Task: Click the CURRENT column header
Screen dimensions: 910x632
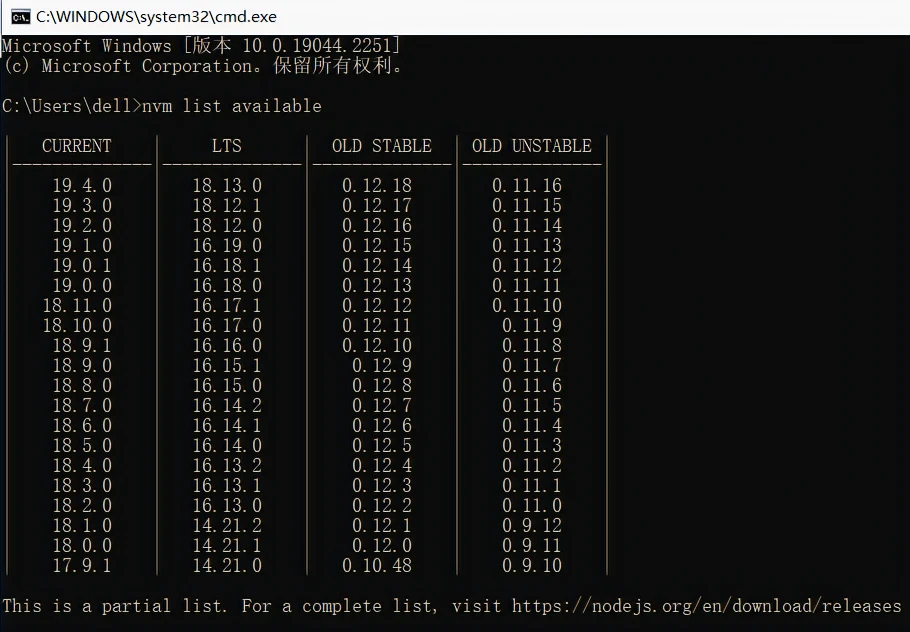Action: [77, 146]
